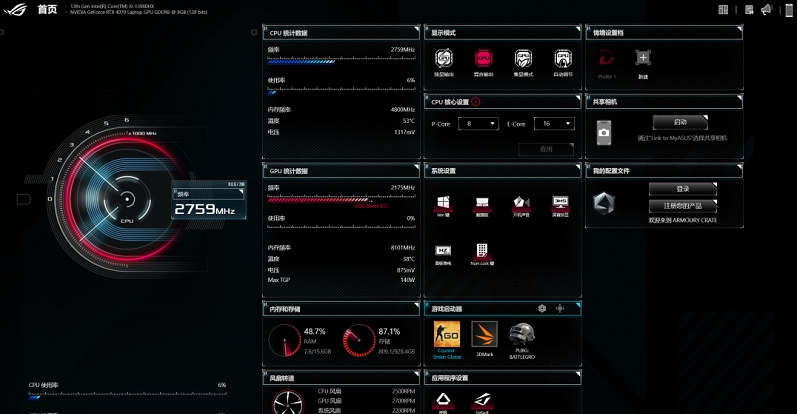The width and height of the screenshot is (798, 414).
Task: Toggle the touchpad setting
Action: [x=482, y=205]
